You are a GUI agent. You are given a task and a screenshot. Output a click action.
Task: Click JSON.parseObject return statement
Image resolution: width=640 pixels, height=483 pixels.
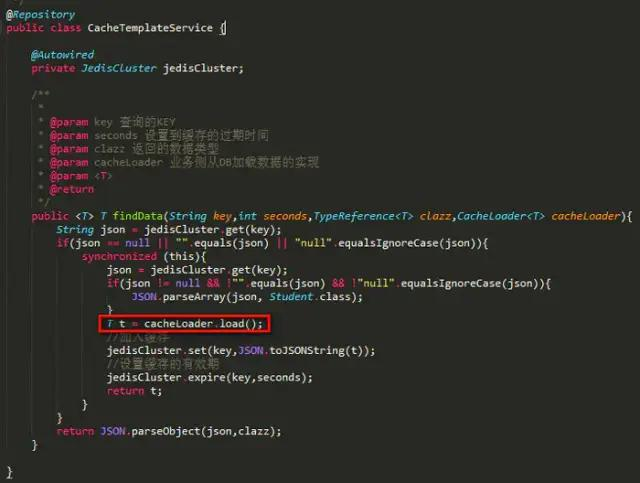(x=169, y=432)
